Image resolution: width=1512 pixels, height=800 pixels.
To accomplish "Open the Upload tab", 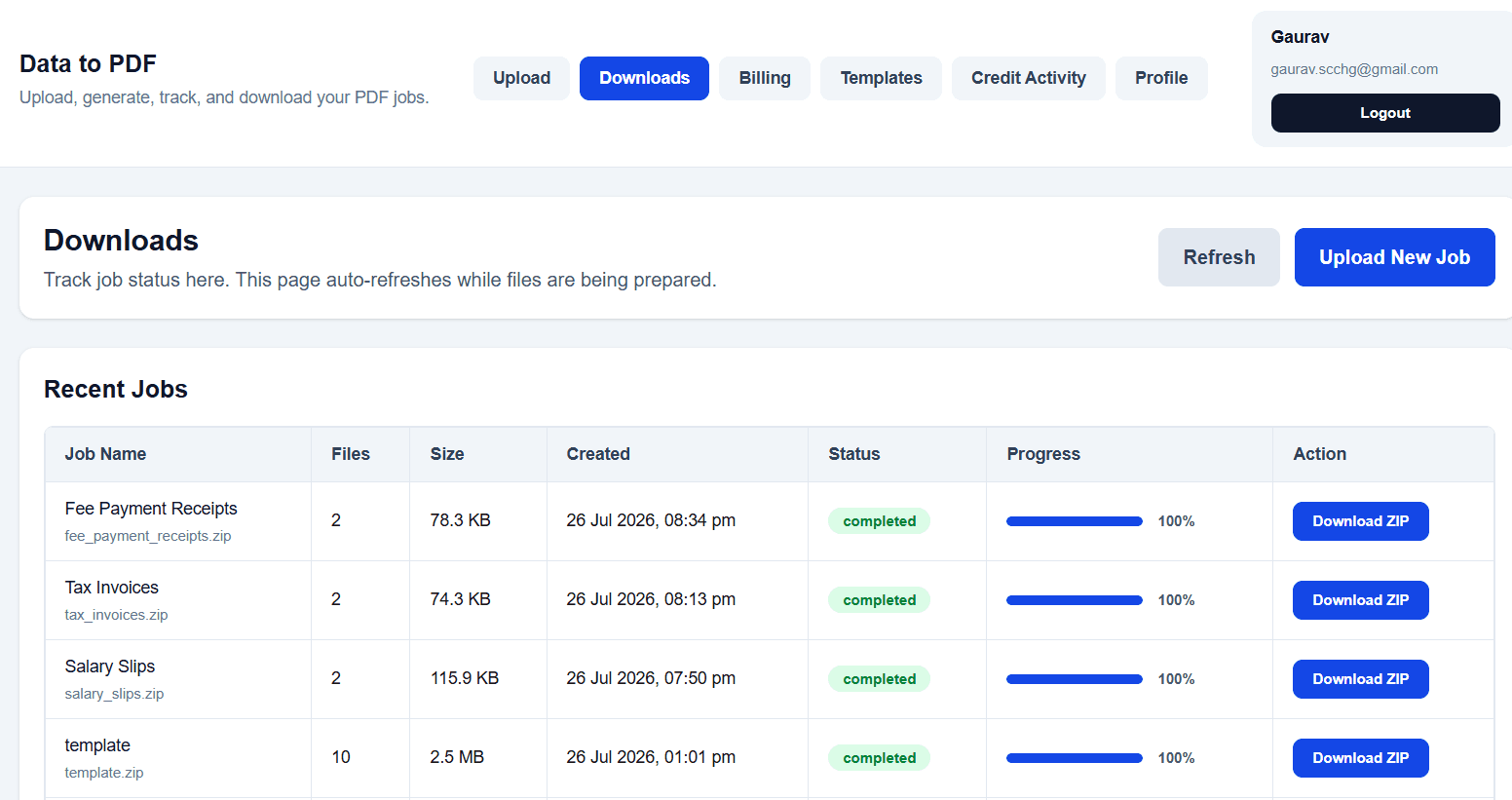I will coord(521,78).
